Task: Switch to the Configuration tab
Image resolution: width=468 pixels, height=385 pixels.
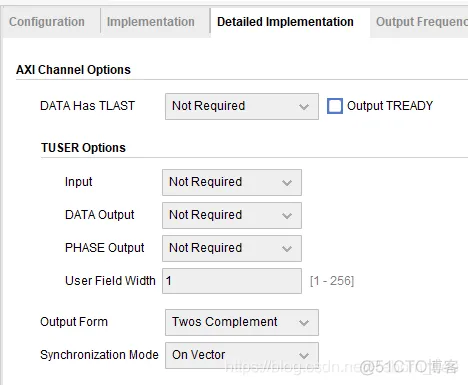Action: tap(47, 22)
